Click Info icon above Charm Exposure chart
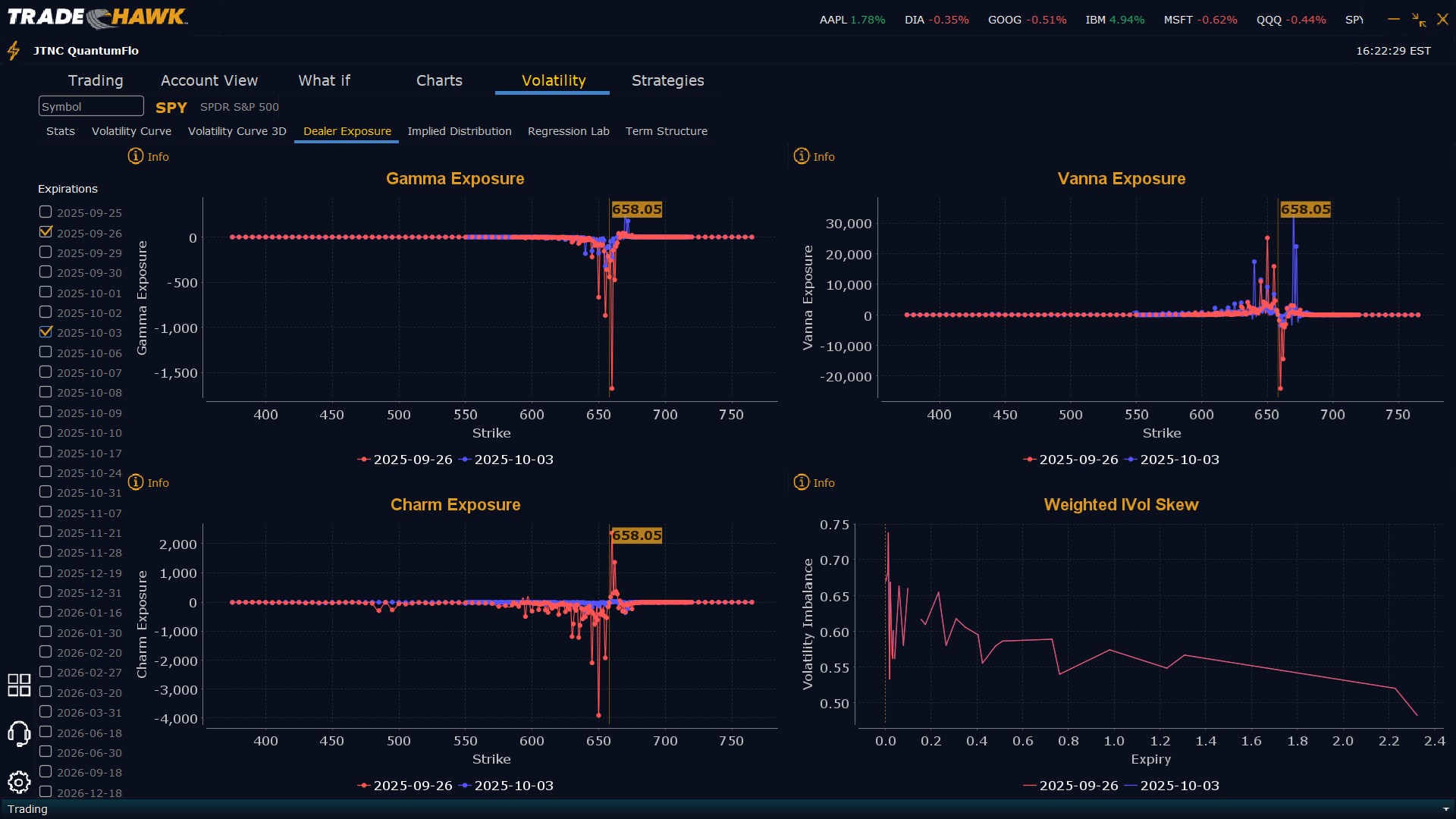The height and width of the screenshot is (819, 1456). pos(136,482)
